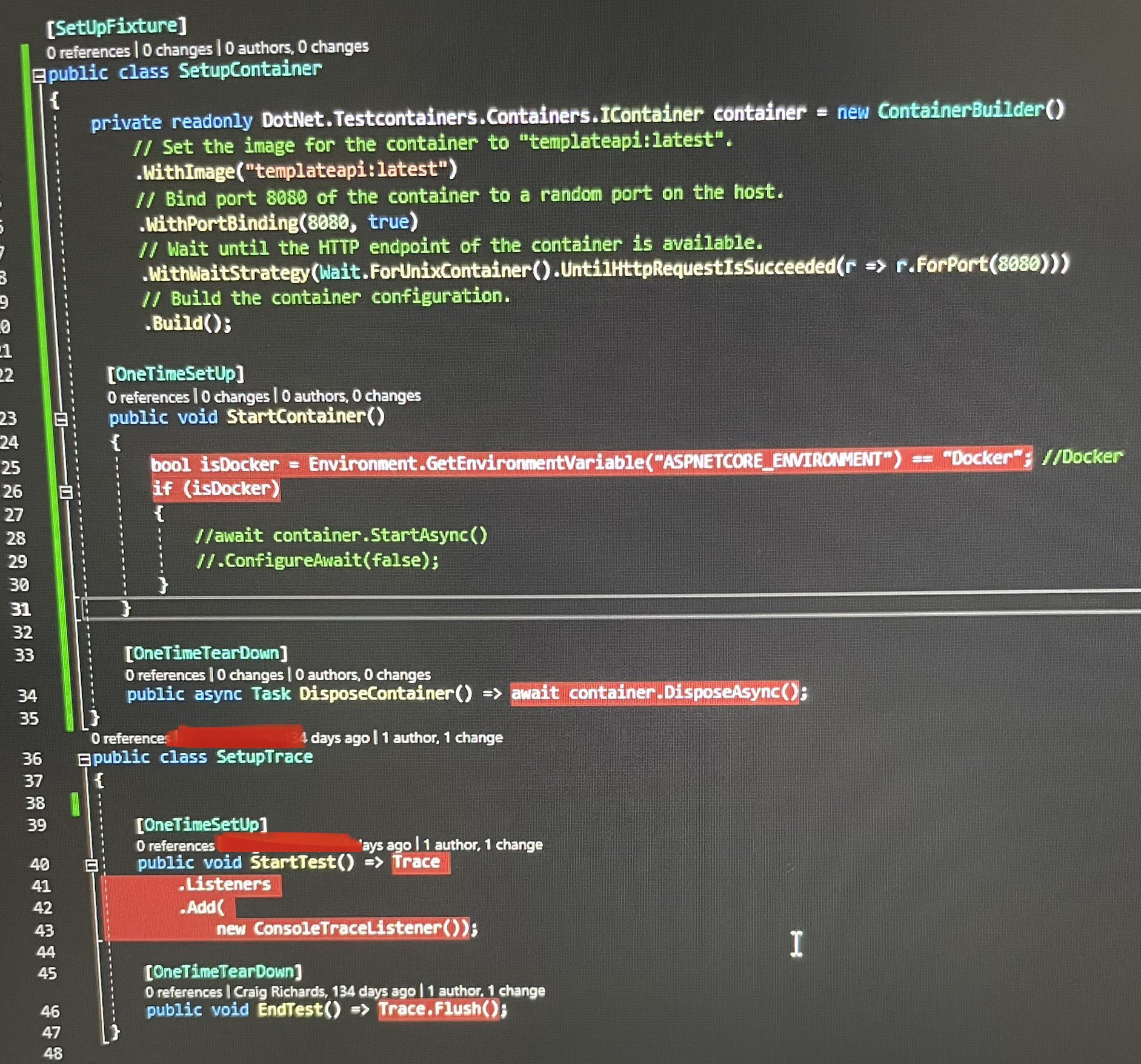This screenshot has height=1064, width=1141.
Task: View 0 references above StartContainer
Action: (148, 396)
